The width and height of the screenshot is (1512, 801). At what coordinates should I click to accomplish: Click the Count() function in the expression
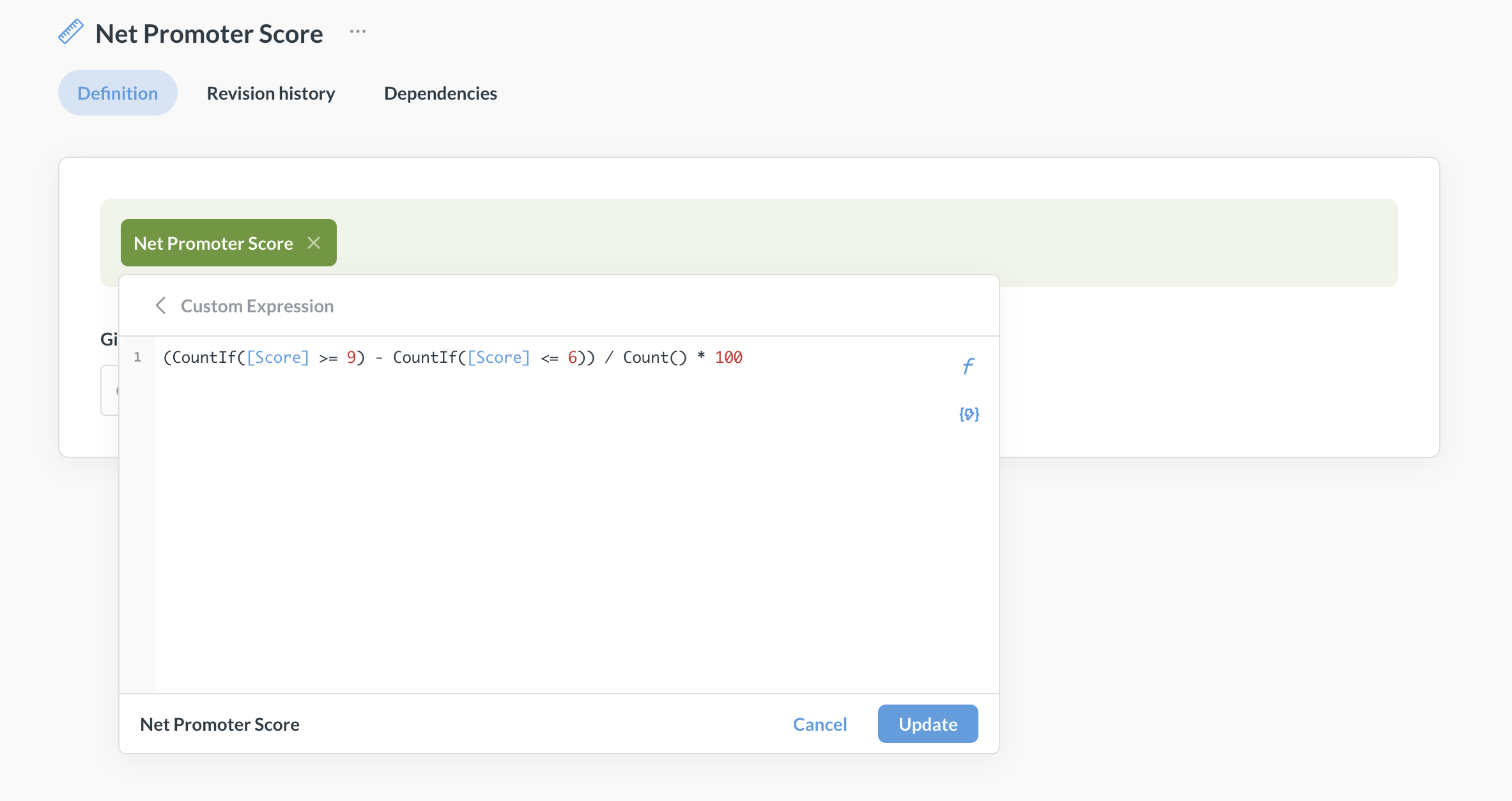654,358
